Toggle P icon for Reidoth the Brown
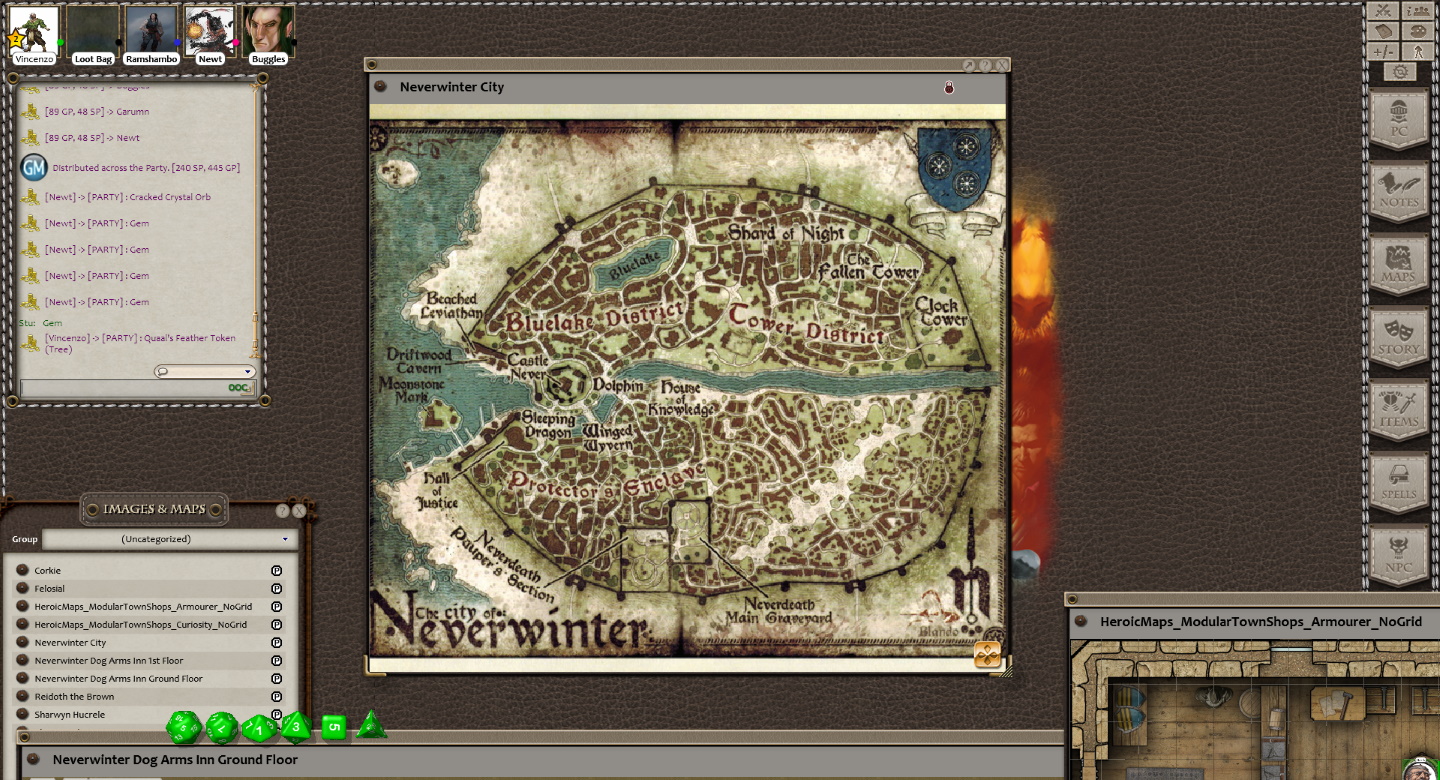The height and width of the screenshot is (780, 1440). [x=277, y=697]
